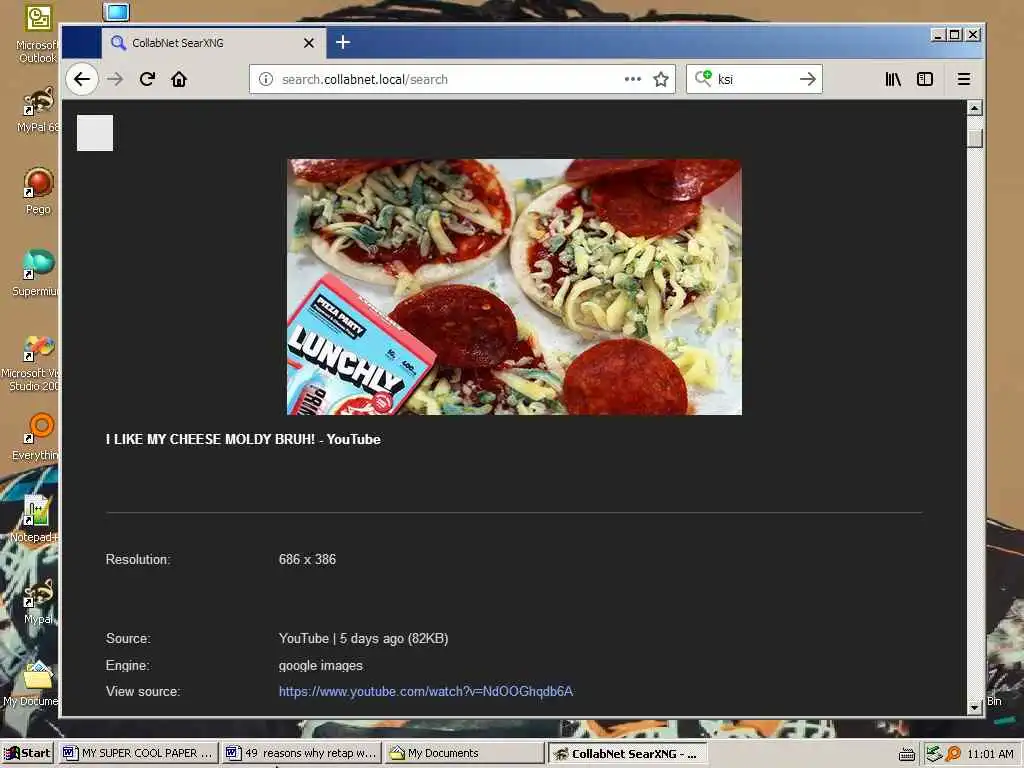Click the orange magnifier tray icon
Image resolution: width=1024 pixels, height=768 pixels.
(953, 754)
